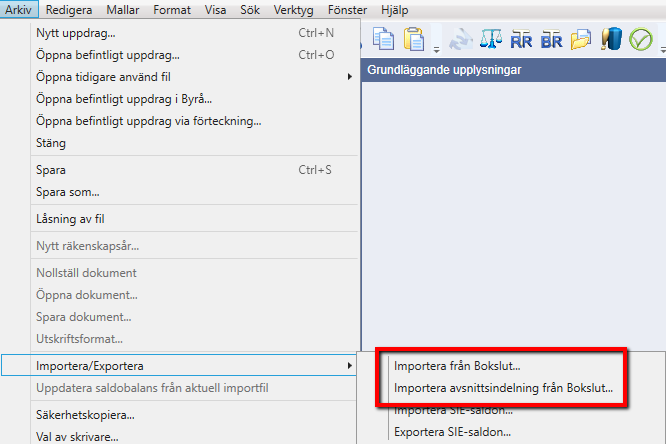Select Nytt uppdrag... menu entry
666x444 pixels.
[195, 33]
